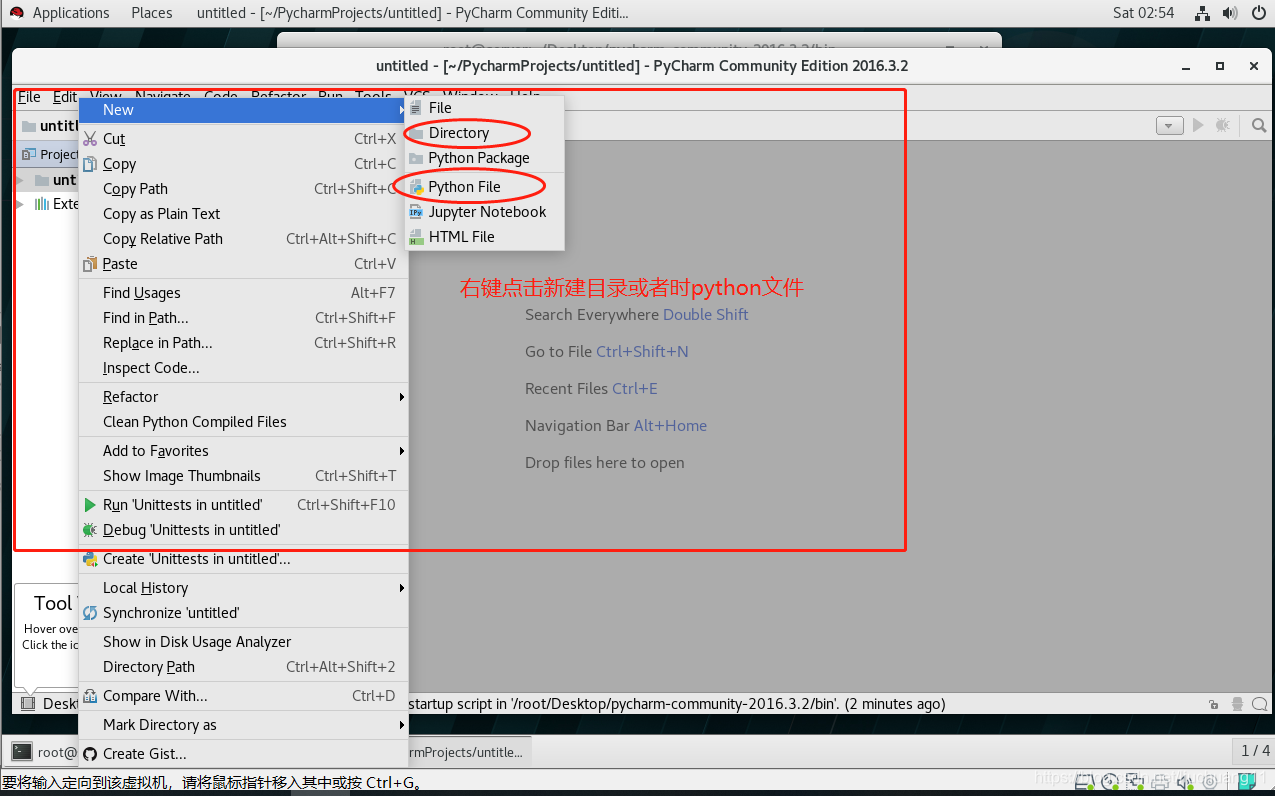Choose Show Image Thumbnails

(x=244, y=476)
